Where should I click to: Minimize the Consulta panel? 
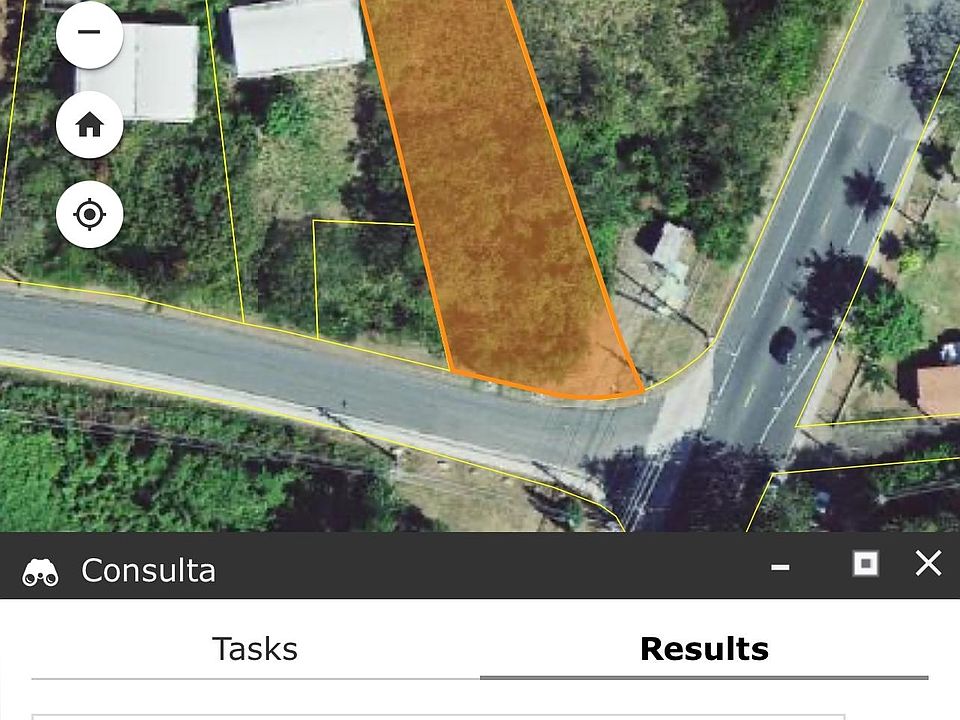pyautogui.click(x=779, y=567)
